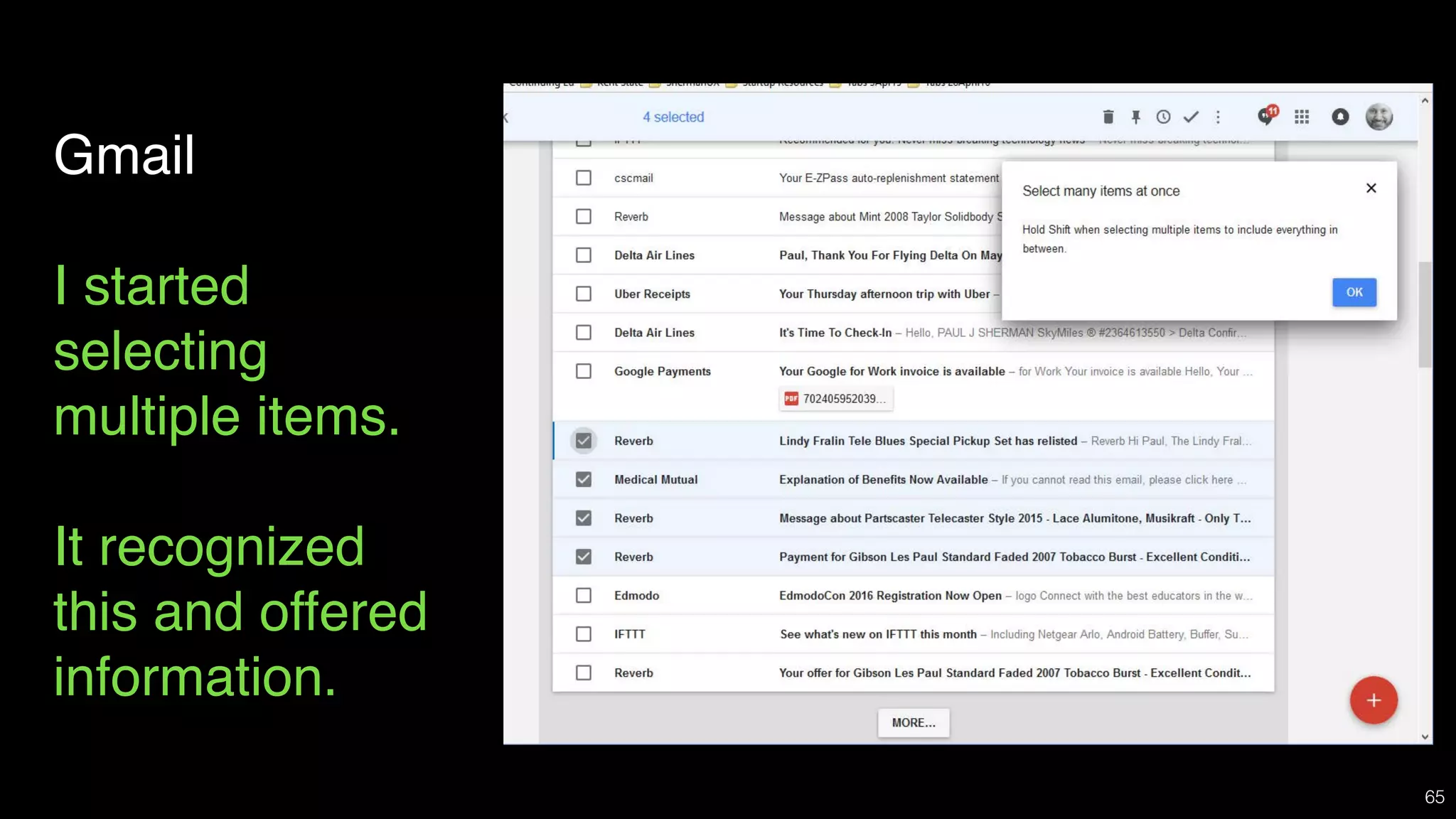Click the red compose plus button
The height and width of the screenshot is (819, 1456).
tap(1374, 700)
